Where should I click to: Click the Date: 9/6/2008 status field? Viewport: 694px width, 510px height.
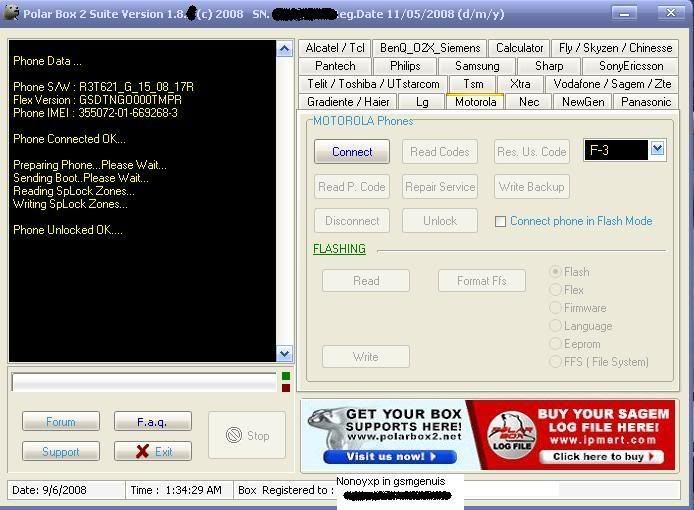click(66, 490)
